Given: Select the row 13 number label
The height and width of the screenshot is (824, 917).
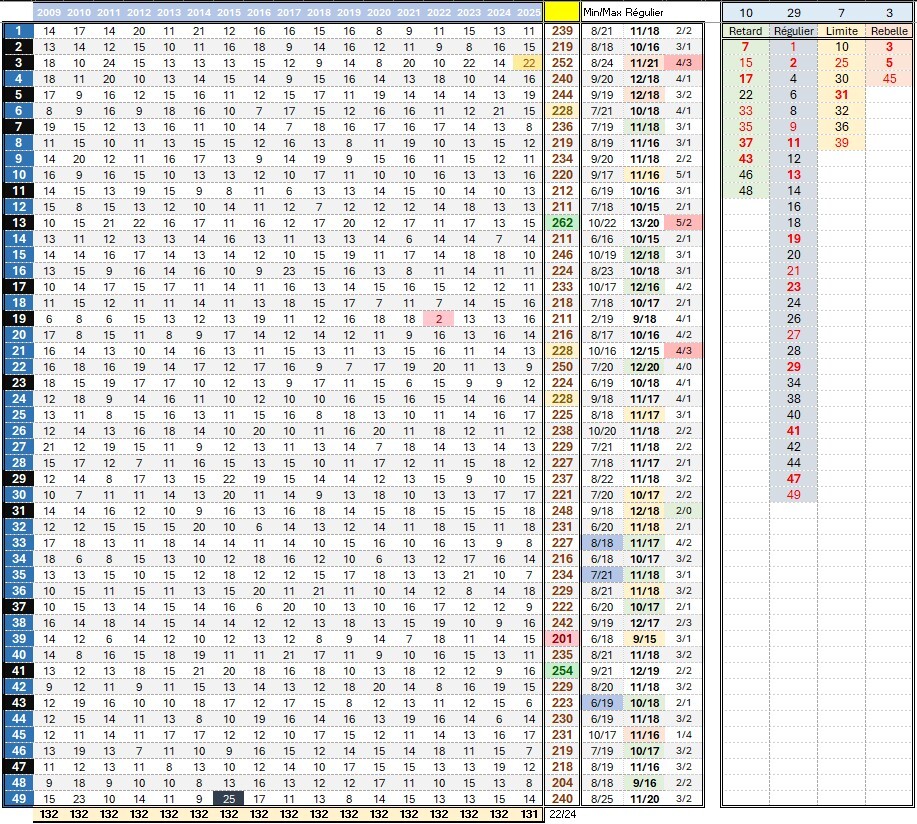Looking at the screenshot, I should (x=17, y=223).
